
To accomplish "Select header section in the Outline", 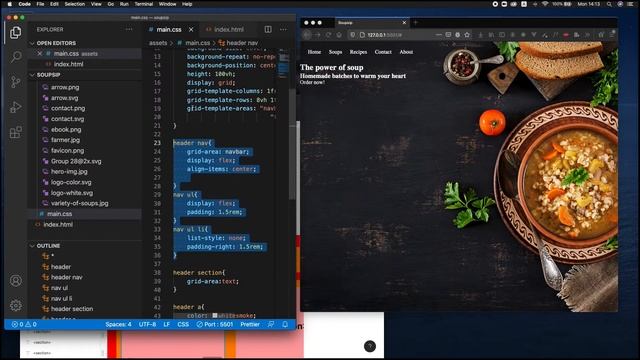I will pos(72,309).
